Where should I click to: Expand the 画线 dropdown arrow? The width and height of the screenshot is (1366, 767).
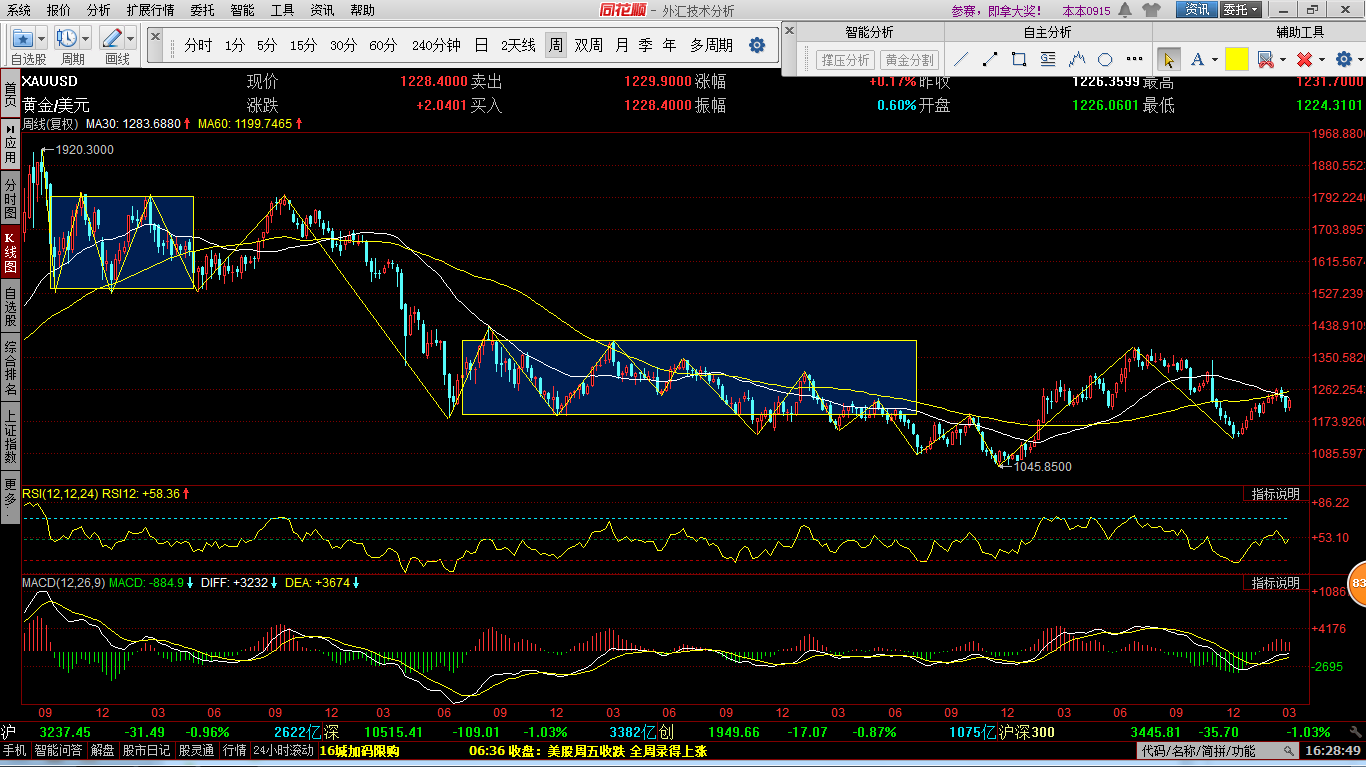(x=130, y=39)
